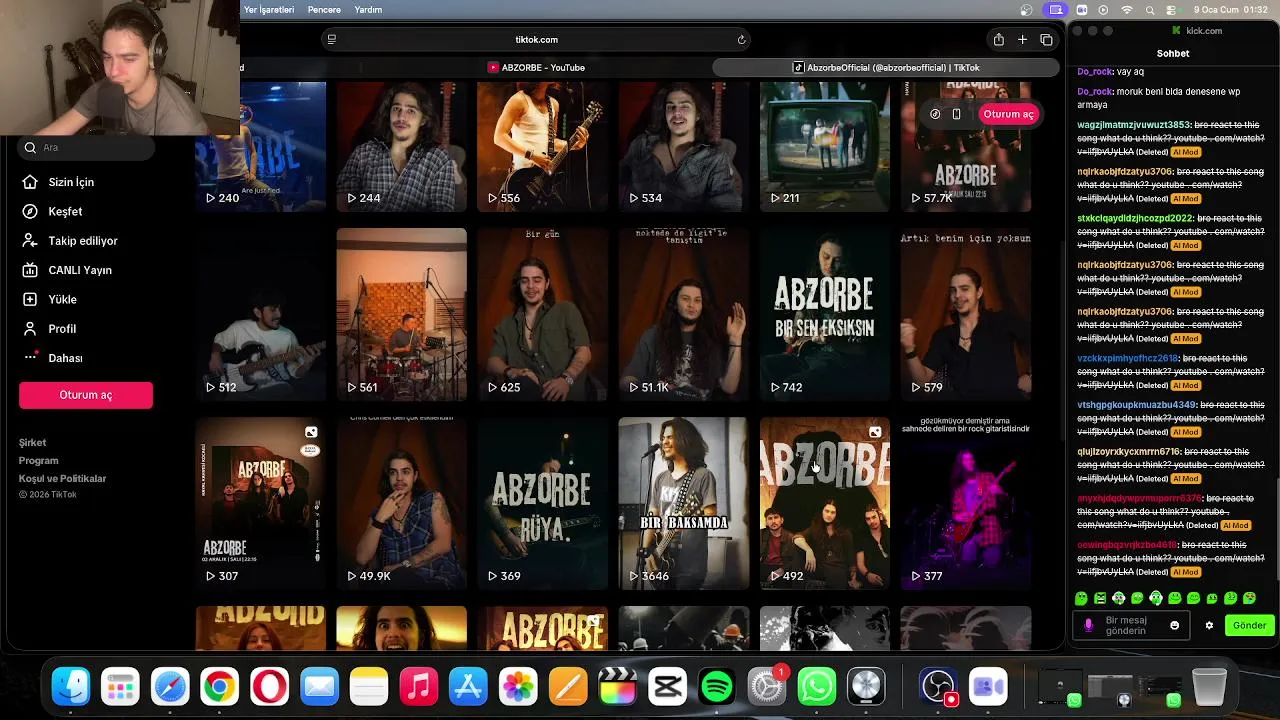The width and height of the screenshot is (1280, 720).
Task: Click the large Oturum aç sidebar button
Action: (x=86, y=395)
